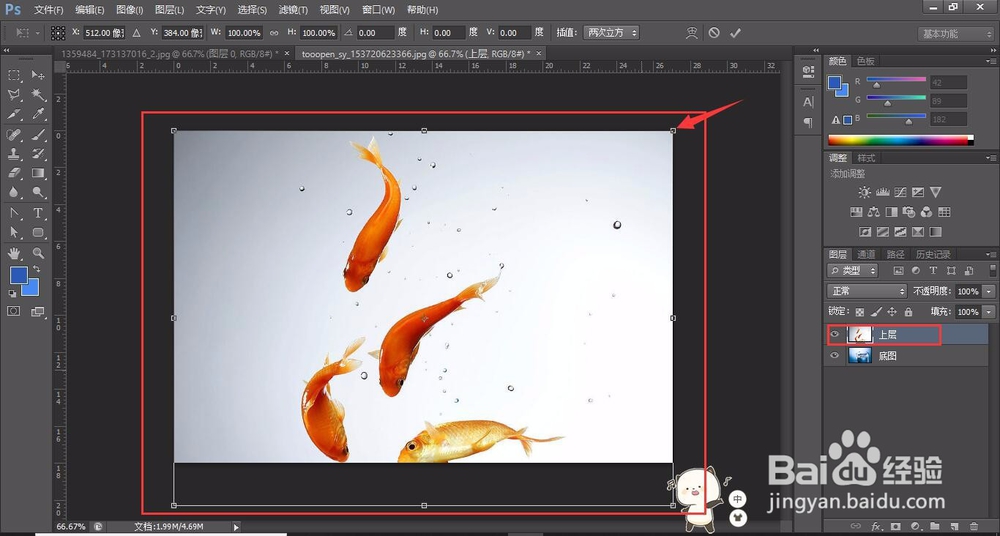Select the Clone Stamp tool
Viewport: 1000px width, 536px height.
(x=14, y=154)
